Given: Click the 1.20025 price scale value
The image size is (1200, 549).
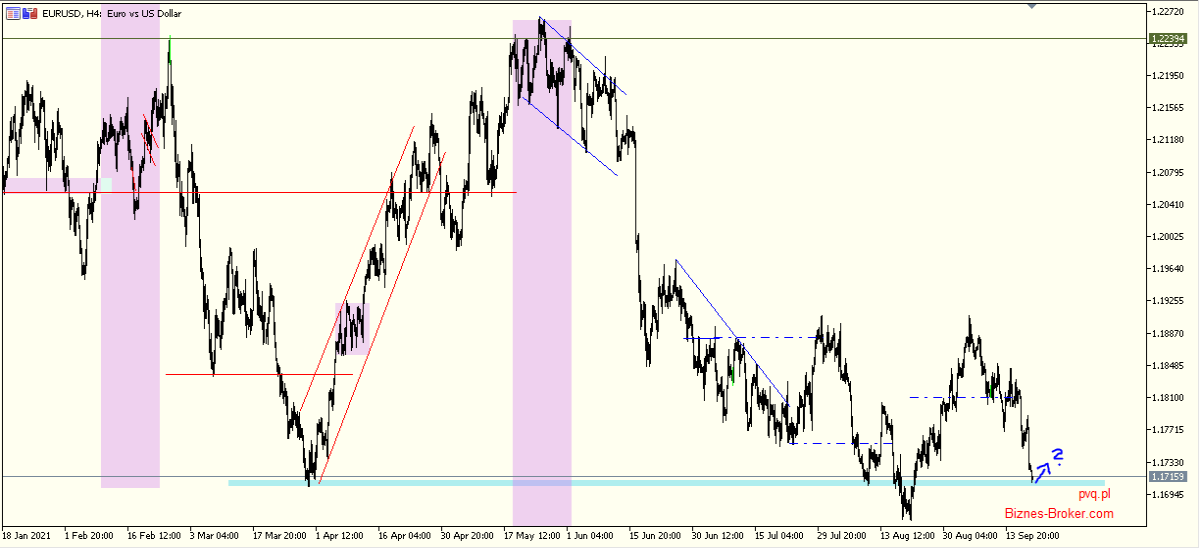Looking at the screenshot, I should pyautogui.click(x=1168, y=237).
